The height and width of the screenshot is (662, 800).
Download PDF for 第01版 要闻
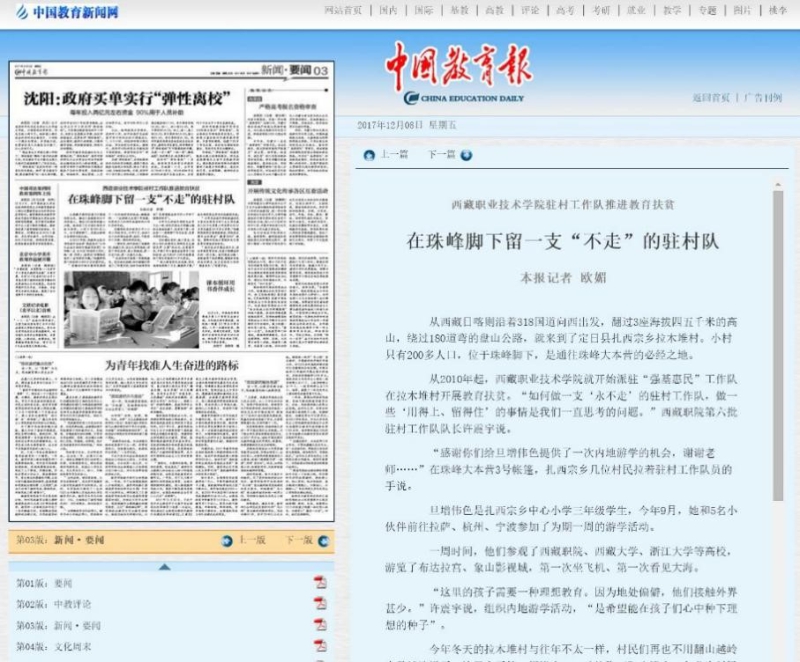pos(320,582)
